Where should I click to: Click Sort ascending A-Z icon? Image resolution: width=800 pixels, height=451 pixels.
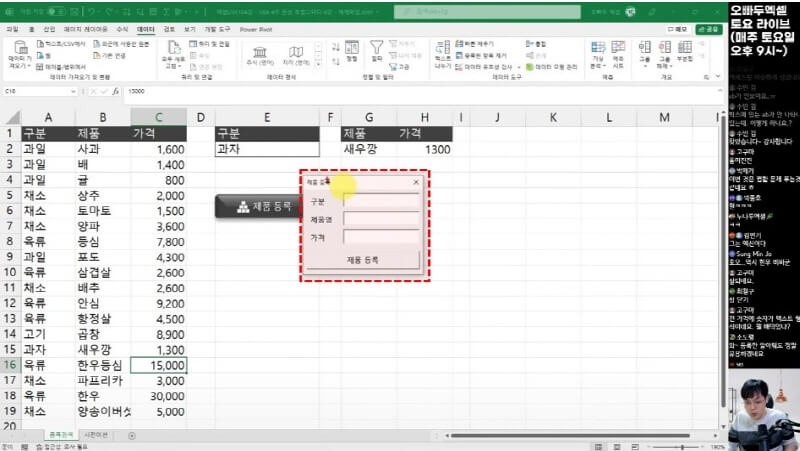336,47
